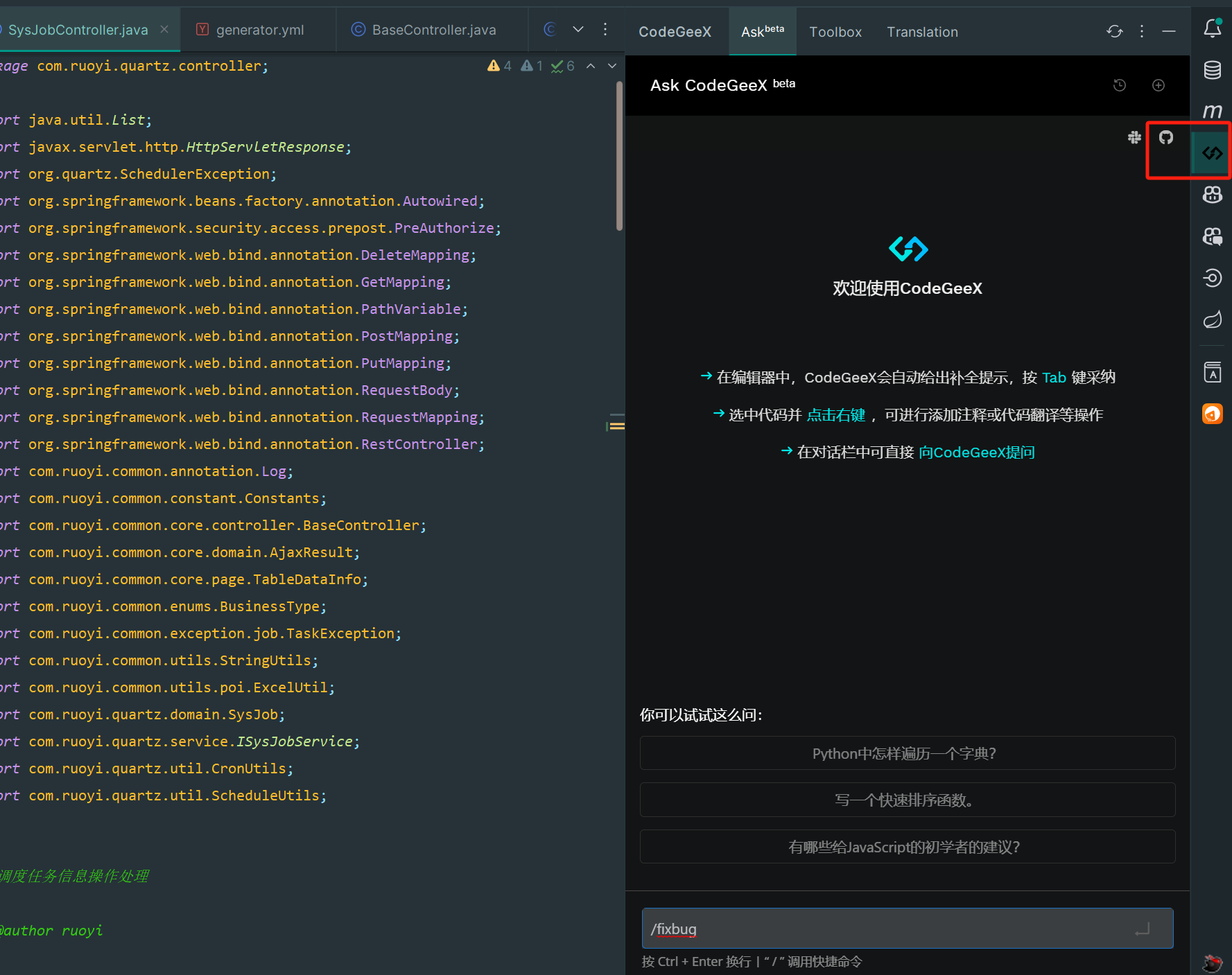Viewport: 1232px width, 975px height.
Task: Start a new chat with plus icon
Action: click(1159, 85)
